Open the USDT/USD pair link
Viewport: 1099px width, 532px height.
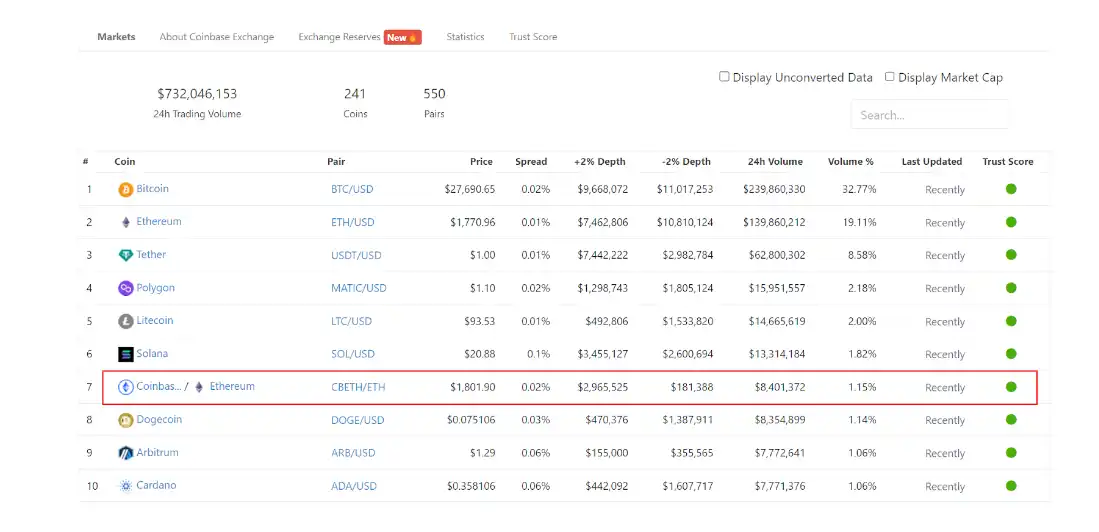(356, 255)
